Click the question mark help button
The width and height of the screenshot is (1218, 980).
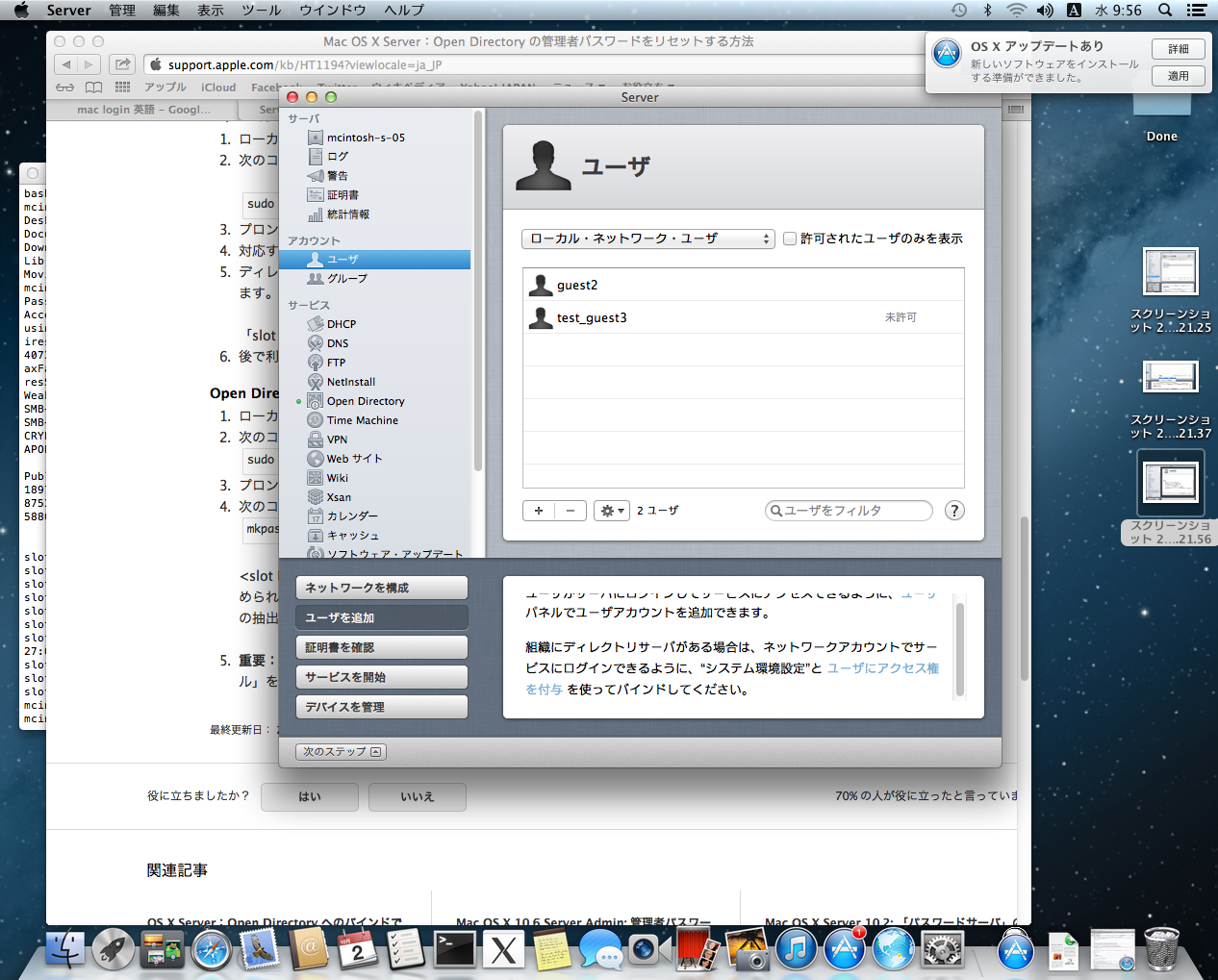point(954,511)
